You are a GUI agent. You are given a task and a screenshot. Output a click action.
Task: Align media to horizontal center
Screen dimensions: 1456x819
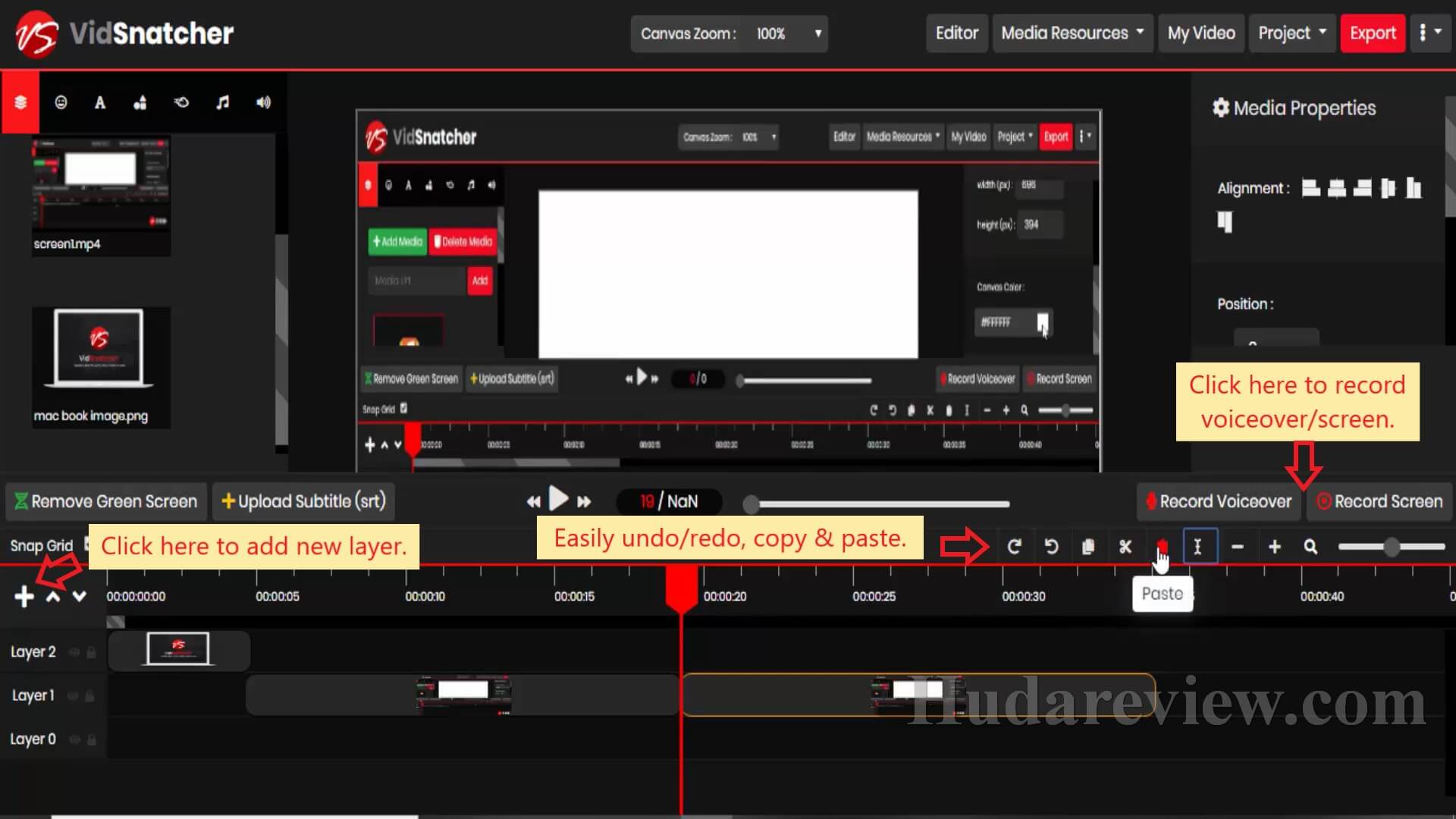(1337, 188)
